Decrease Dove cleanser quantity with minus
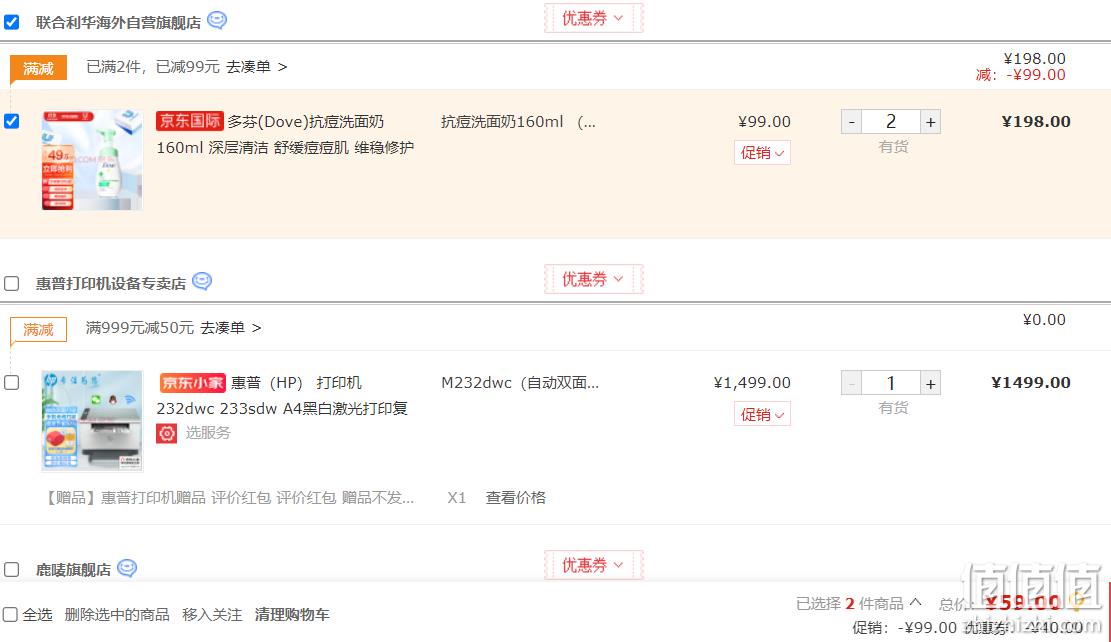 pos(852,122)
